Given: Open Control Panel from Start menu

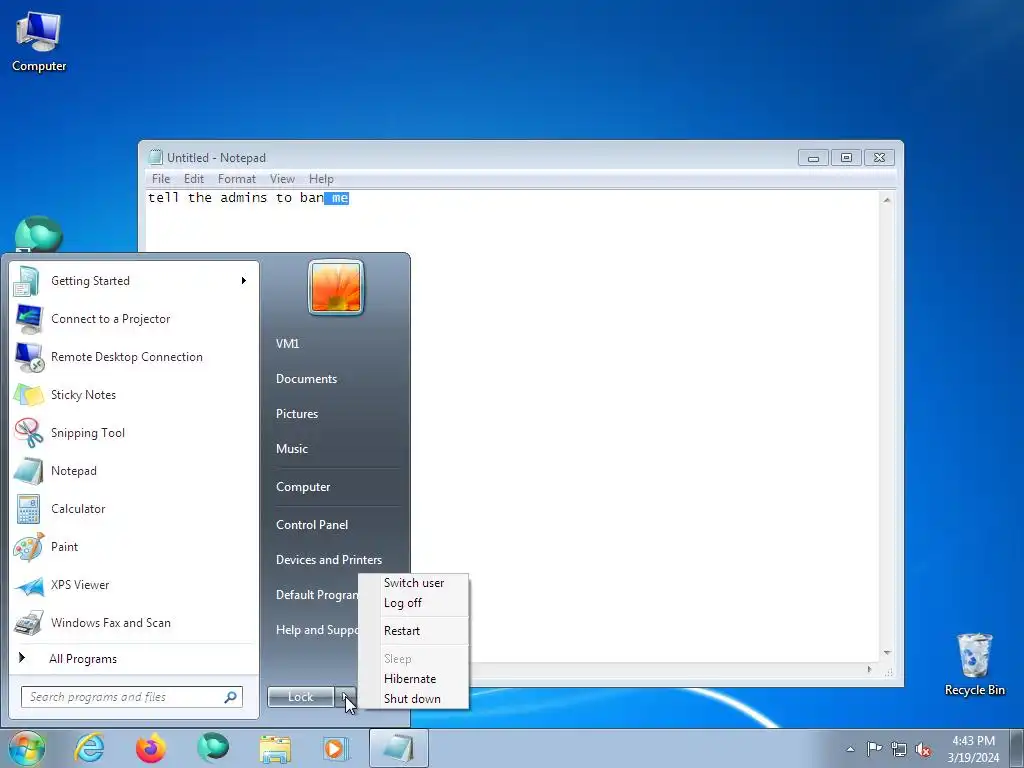Looking at the screenshot, I should pyautogui.click(x=312, y=524).
